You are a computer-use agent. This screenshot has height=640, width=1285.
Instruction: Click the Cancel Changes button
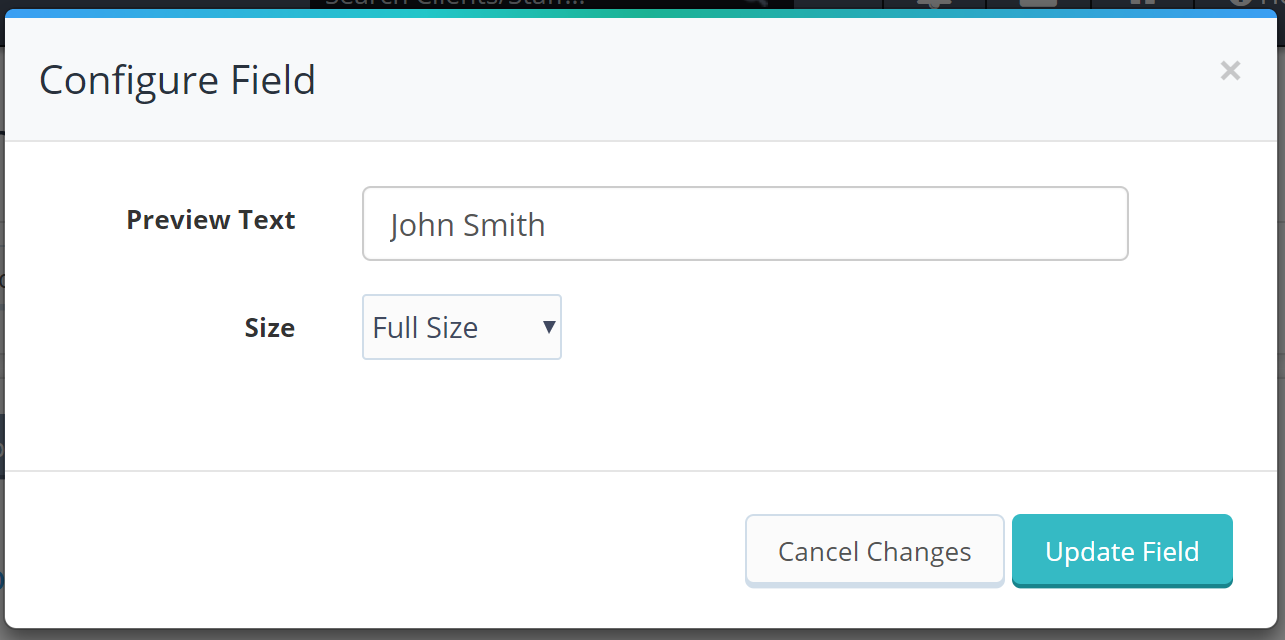tap(875, 551)
